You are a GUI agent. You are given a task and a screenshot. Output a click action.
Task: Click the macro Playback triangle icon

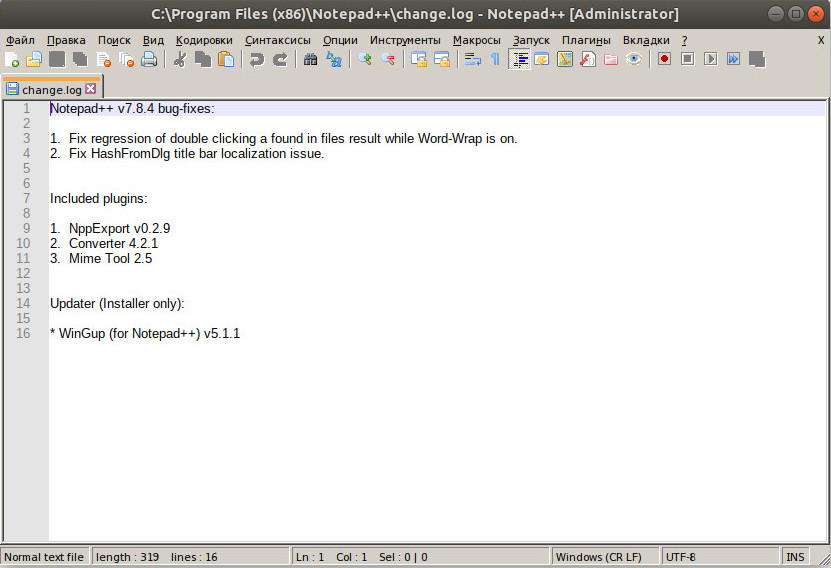[711, 59]
